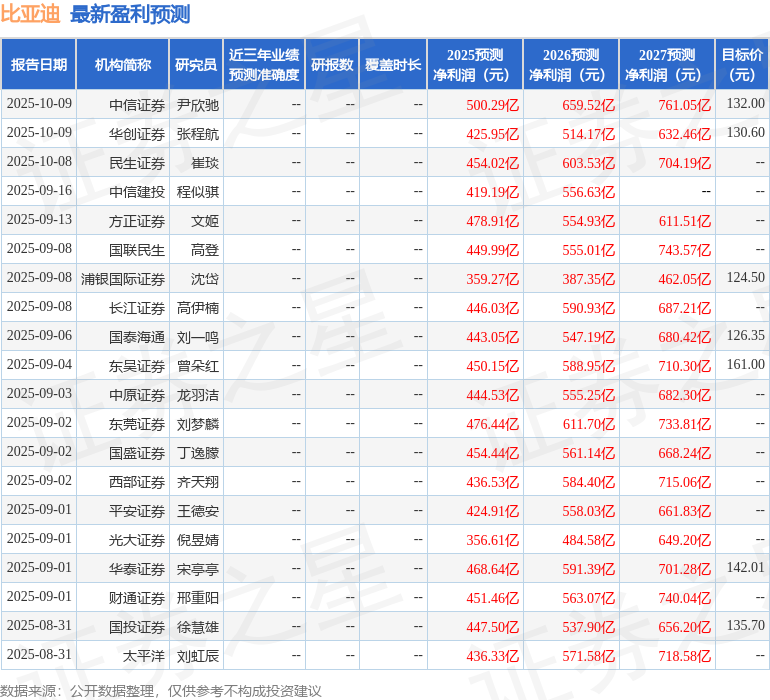Click the 611.51亿 profit value
This screenshot has height=700, width=770.
[685, 221]
